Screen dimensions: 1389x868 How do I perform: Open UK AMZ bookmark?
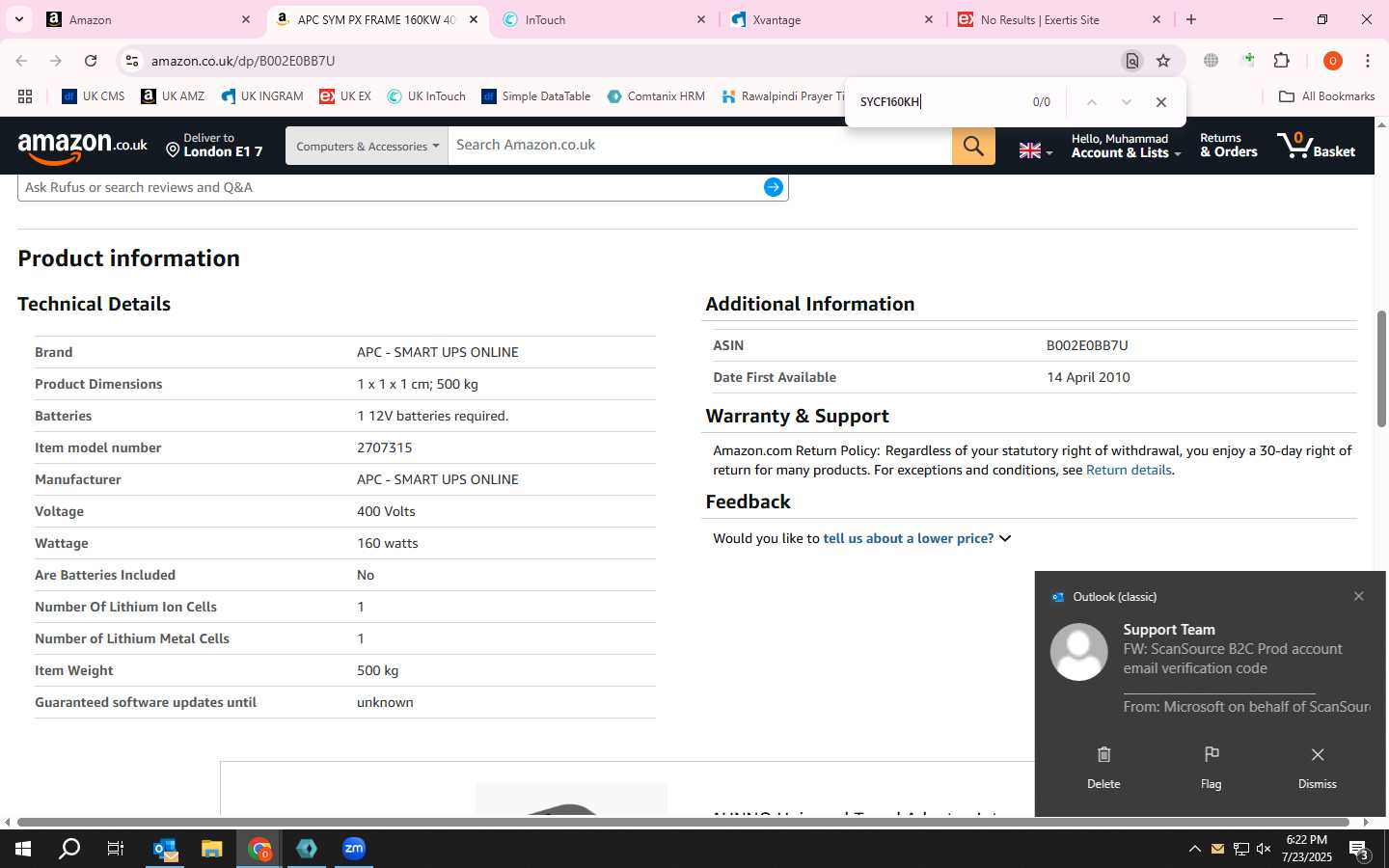point(173,96)
